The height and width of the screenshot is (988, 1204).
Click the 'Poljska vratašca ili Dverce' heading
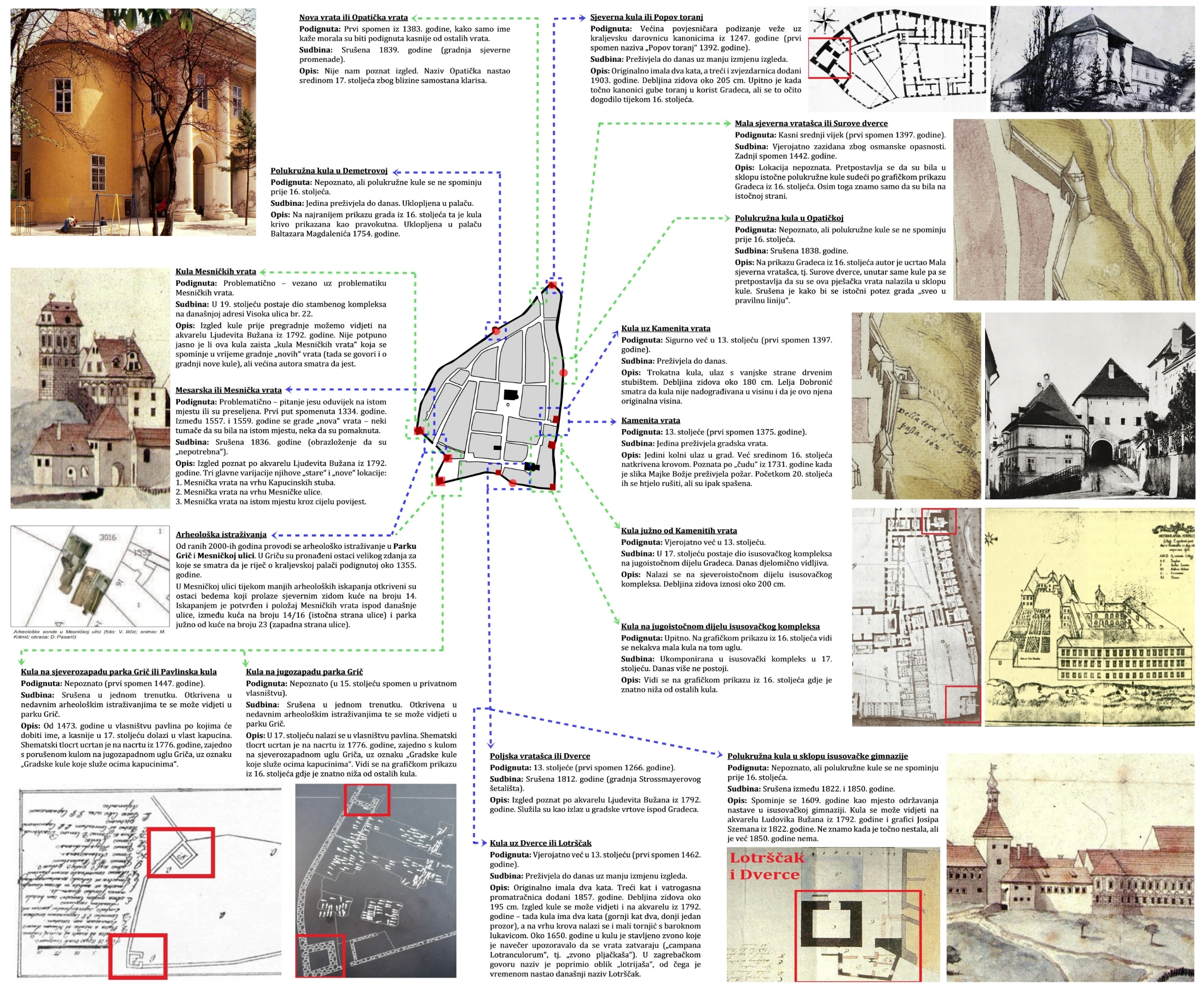tap(540, 756)
